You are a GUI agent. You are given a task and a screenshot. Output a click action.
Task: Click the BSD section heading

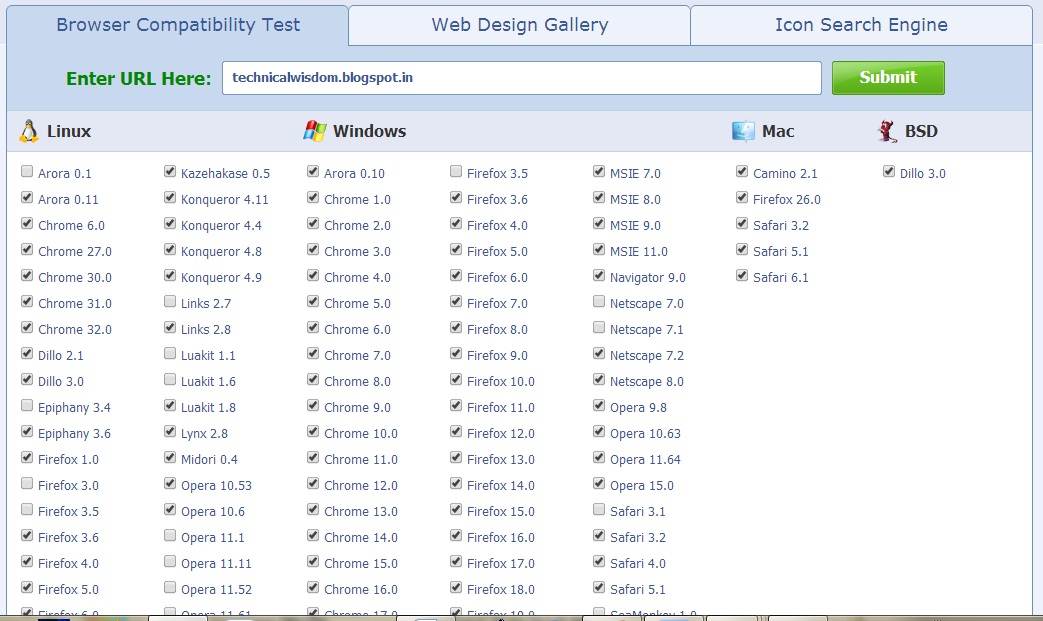coord(921,131)
